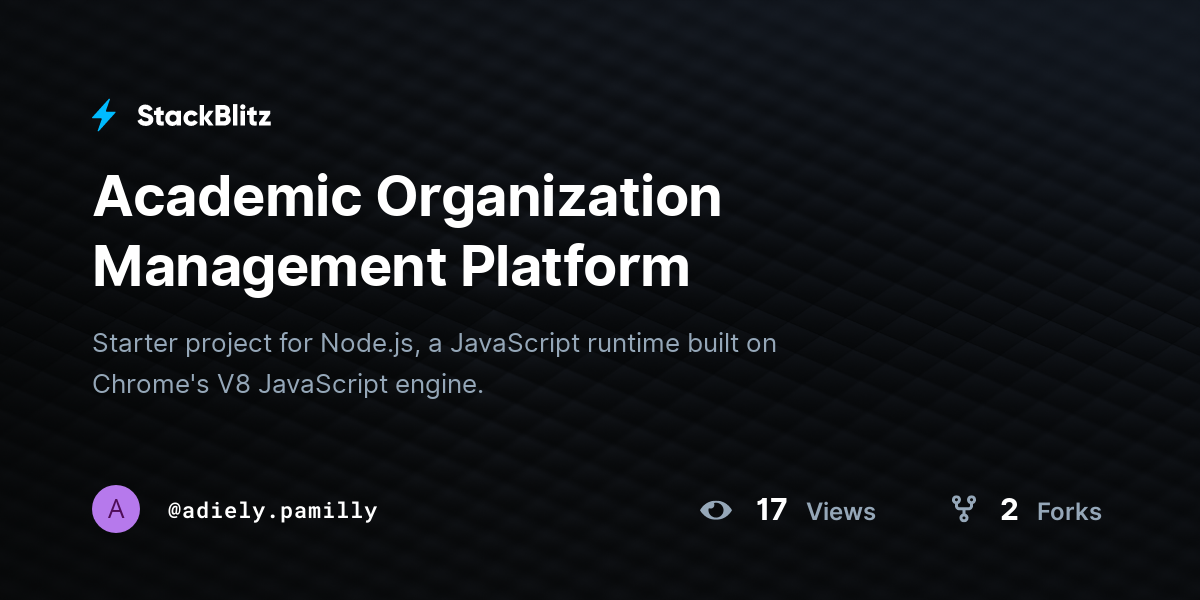Viewport: 1200px width, 600px height.
Task: Click the 2 forks count
Action: [1009, 510]
